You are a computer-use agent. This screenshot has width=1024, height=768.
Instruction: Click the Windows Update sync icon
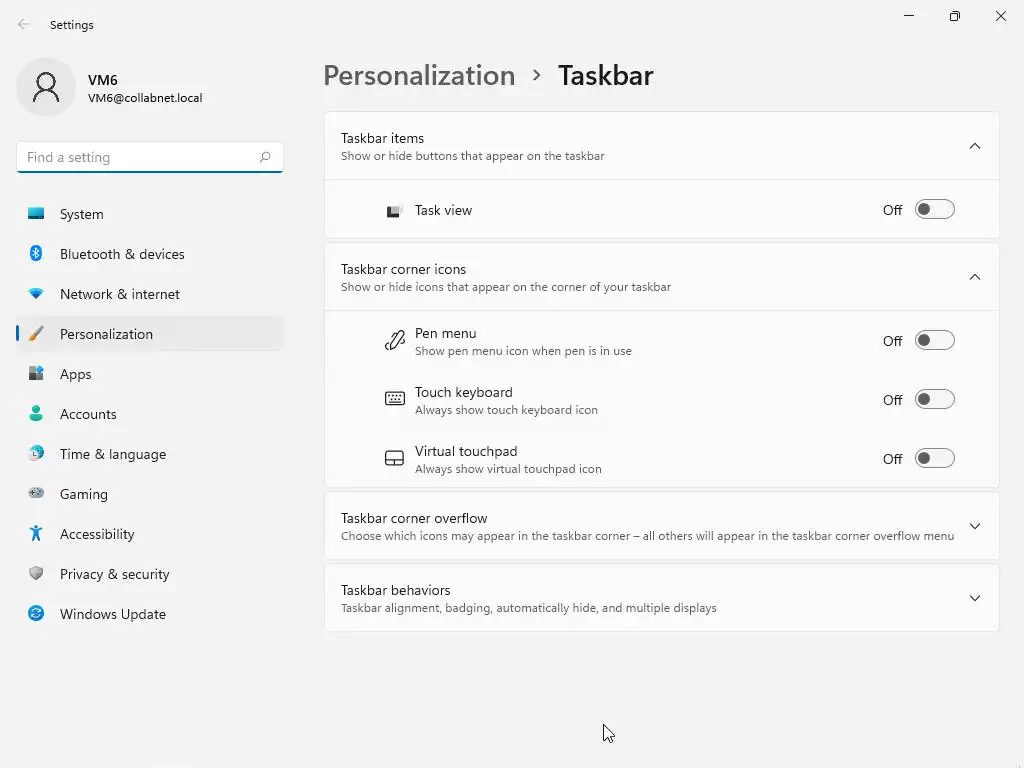click(36, 614)
